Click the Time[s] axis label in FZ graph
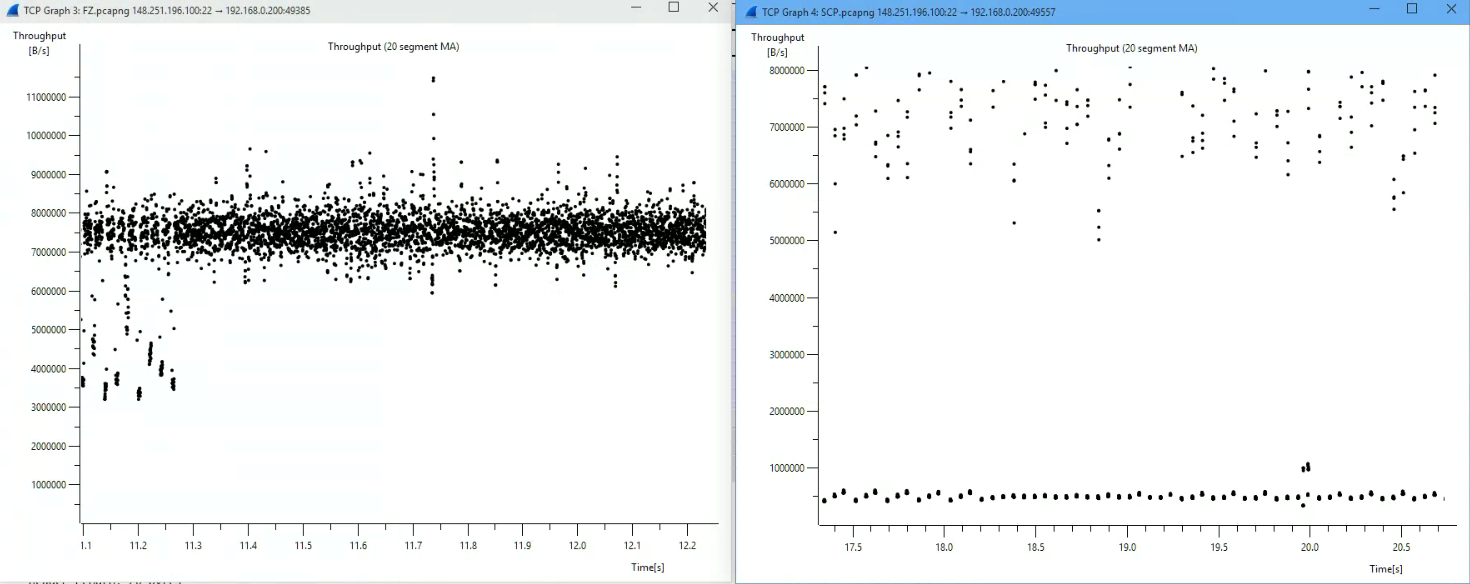Image resolution: width=1470 pixels, height=584 pixels. click(x=649, y=567)
